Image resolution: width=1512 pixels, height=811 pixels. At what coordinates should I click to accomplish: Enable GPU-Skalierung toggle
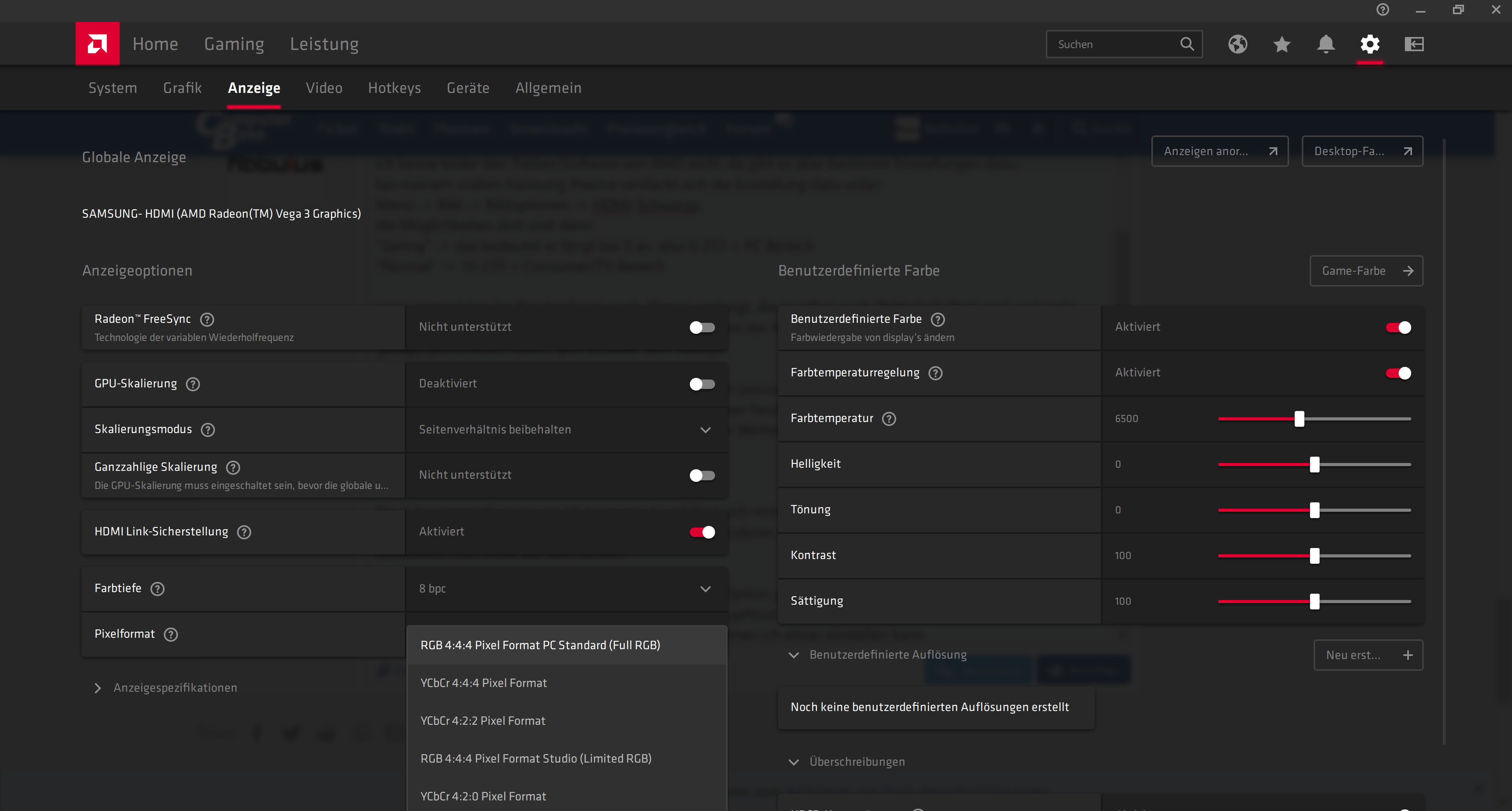(x=702, y=384)
